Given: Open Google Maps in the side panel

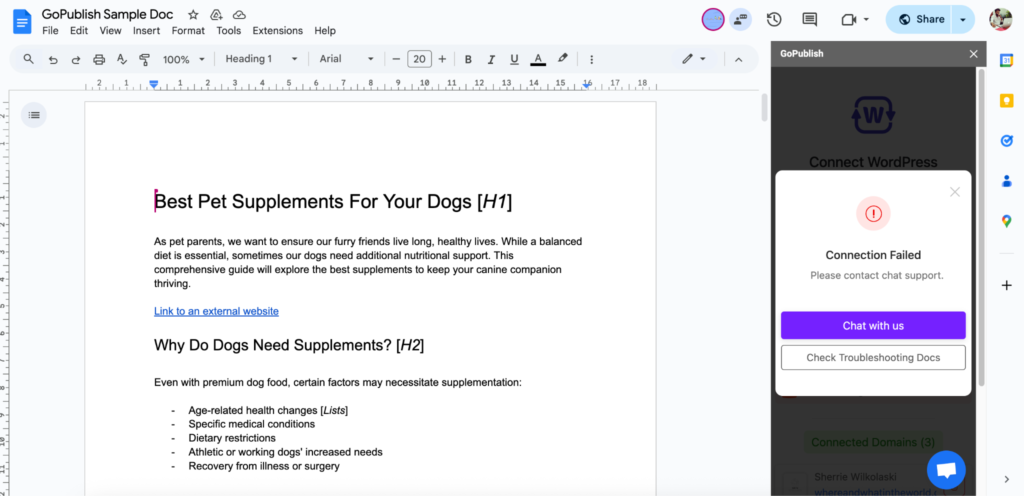Looking at the screenshot, I should [x=1006, y=221].
